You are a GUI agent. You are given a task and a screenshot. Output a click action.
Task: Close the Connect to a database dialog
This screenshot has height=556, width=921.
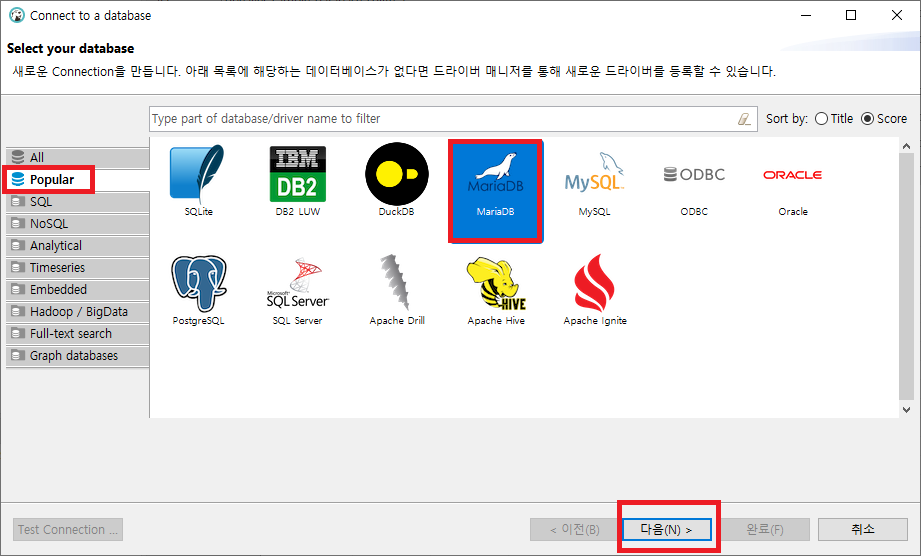tap(897, 15)
